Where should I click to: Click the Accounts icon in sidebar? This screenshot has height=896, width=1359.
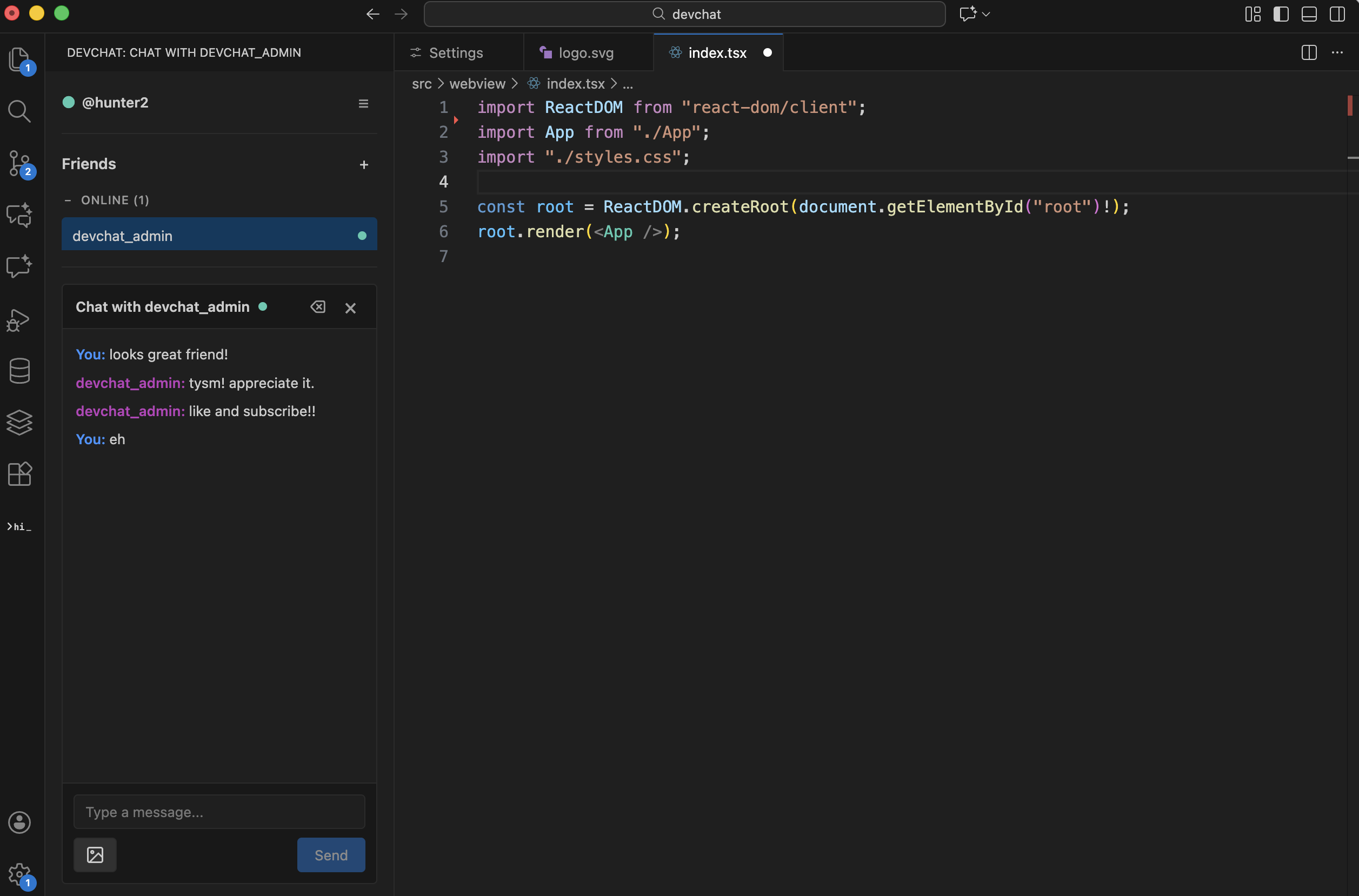coord(20,822)
